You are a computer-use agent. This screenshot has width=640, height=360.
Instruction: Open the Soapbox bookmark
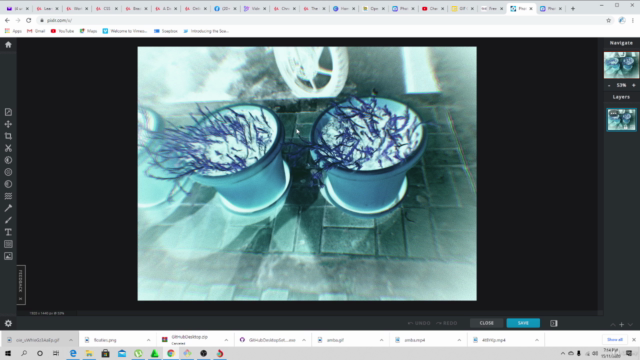point(166,31)
